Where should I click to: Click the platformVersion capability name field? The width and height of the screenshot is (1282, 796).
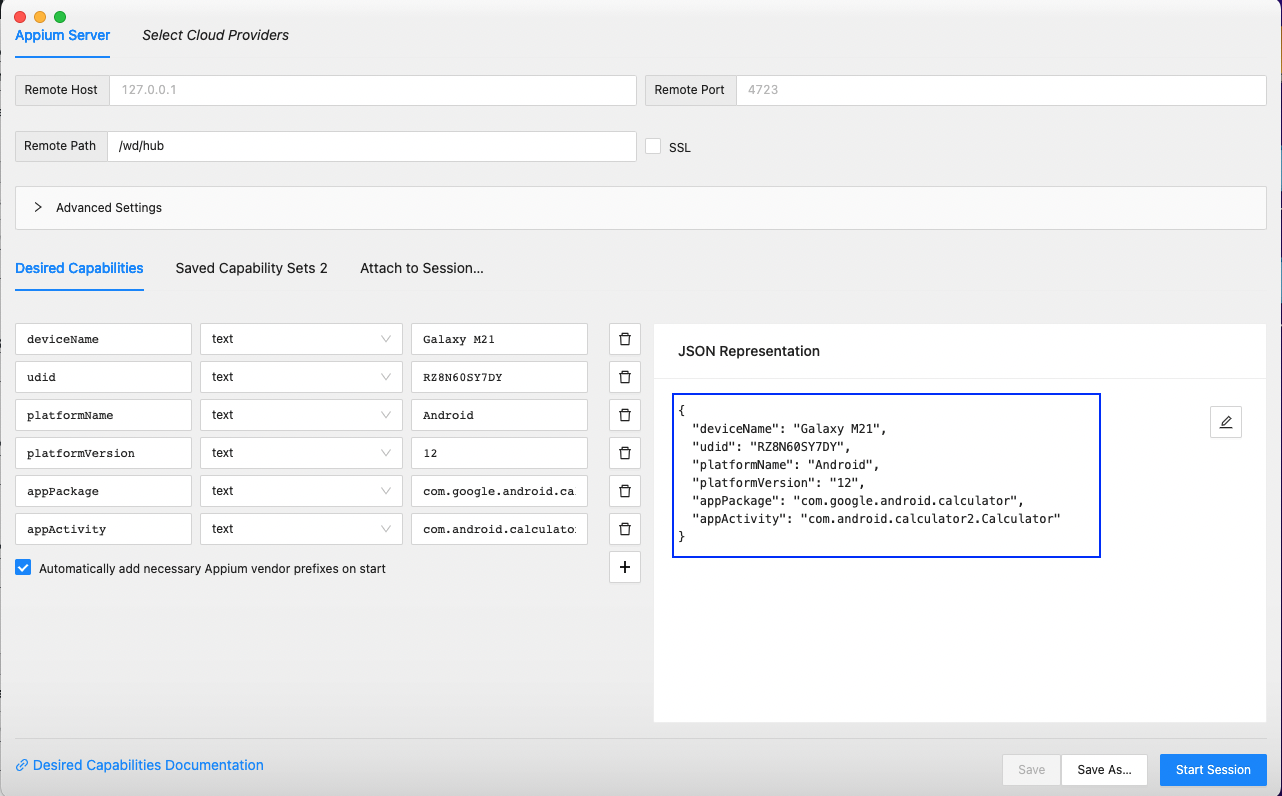pos(104,453)
